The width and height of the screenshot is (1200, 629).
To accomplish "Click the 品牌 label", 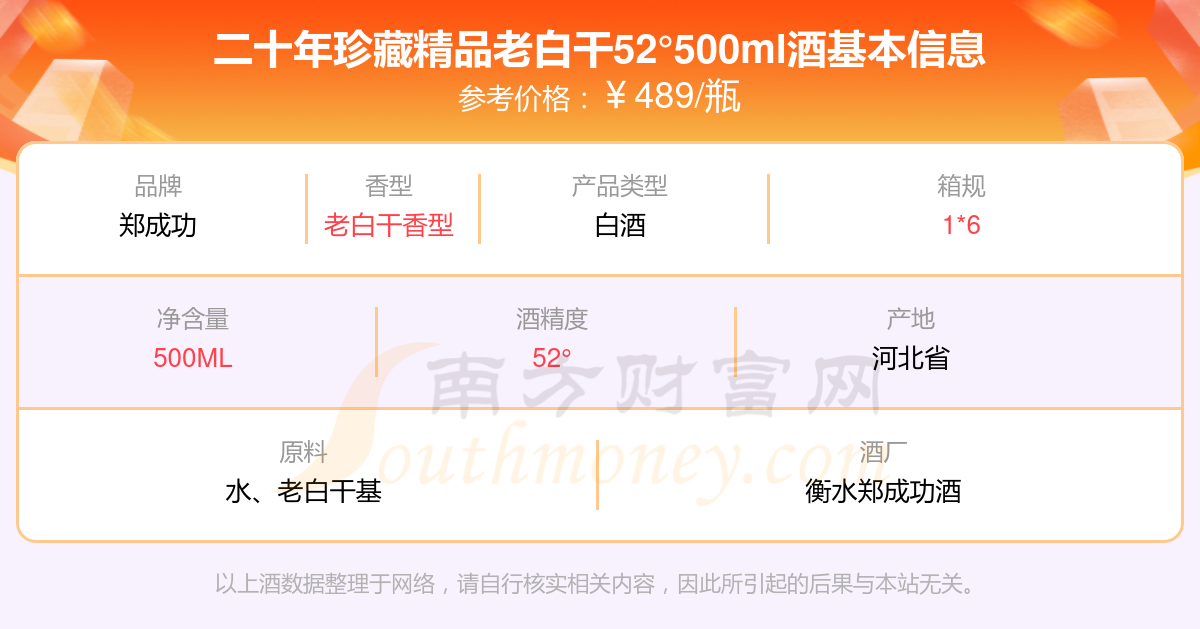I will [x=158, y=186].
